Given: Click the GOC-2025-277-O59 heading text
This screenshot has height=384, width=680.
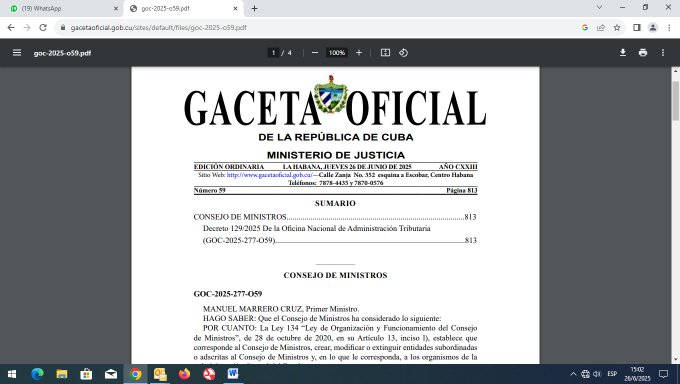Looking at the screenshot, I should 228,294.
